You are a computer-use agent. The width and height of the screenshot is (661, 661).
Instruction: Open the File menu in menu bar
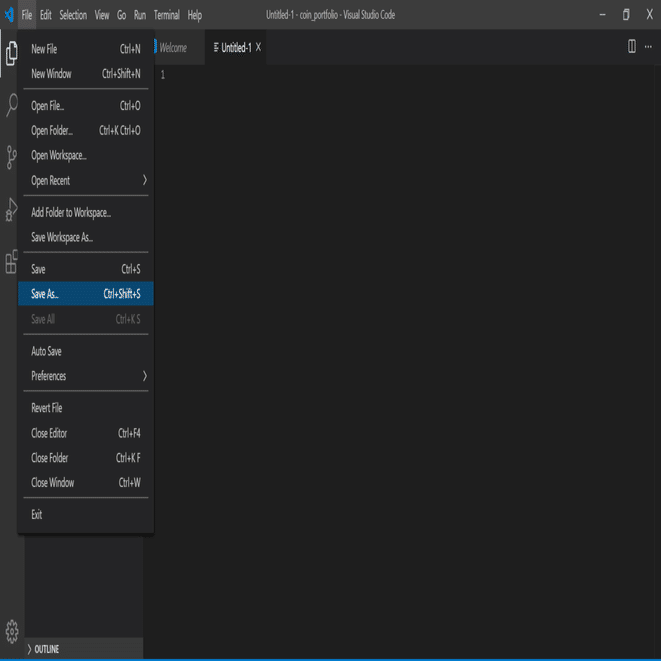(x=27, y=15)
